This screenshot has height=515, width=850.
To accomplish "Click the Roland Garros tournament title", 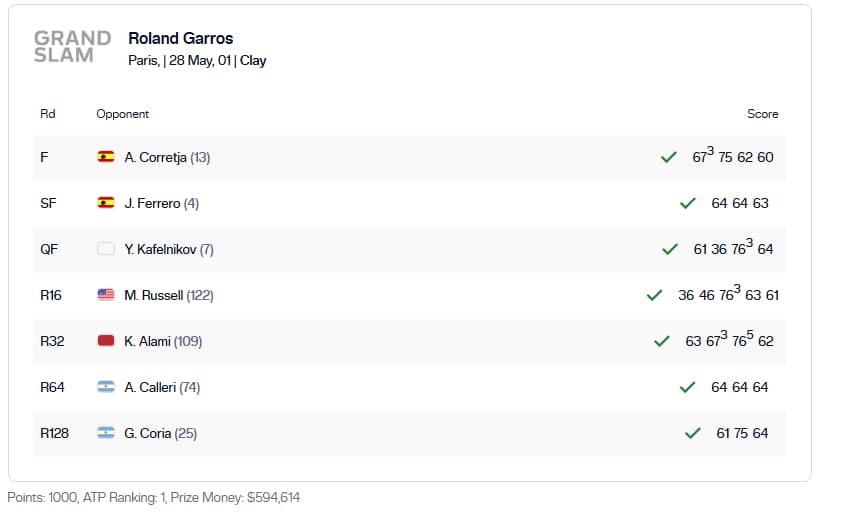I will pyautogui.click(x=181, y=38).
